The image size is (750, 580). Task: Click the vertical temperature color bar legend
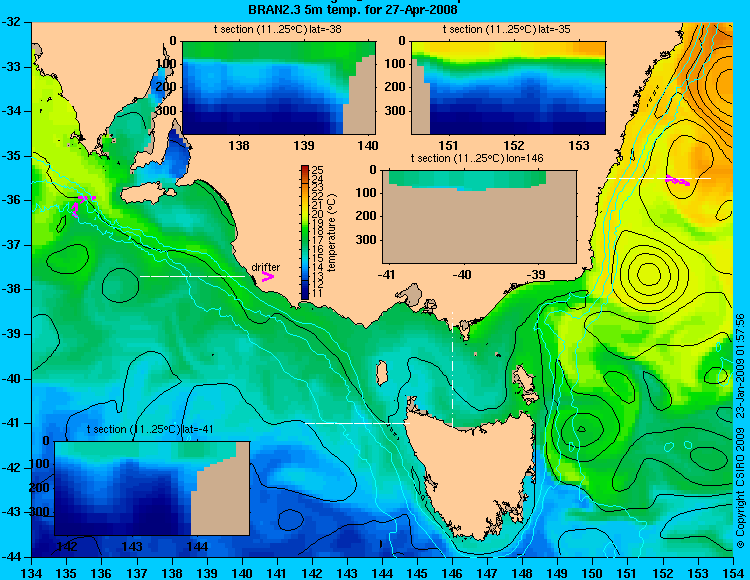pos(305,232)
